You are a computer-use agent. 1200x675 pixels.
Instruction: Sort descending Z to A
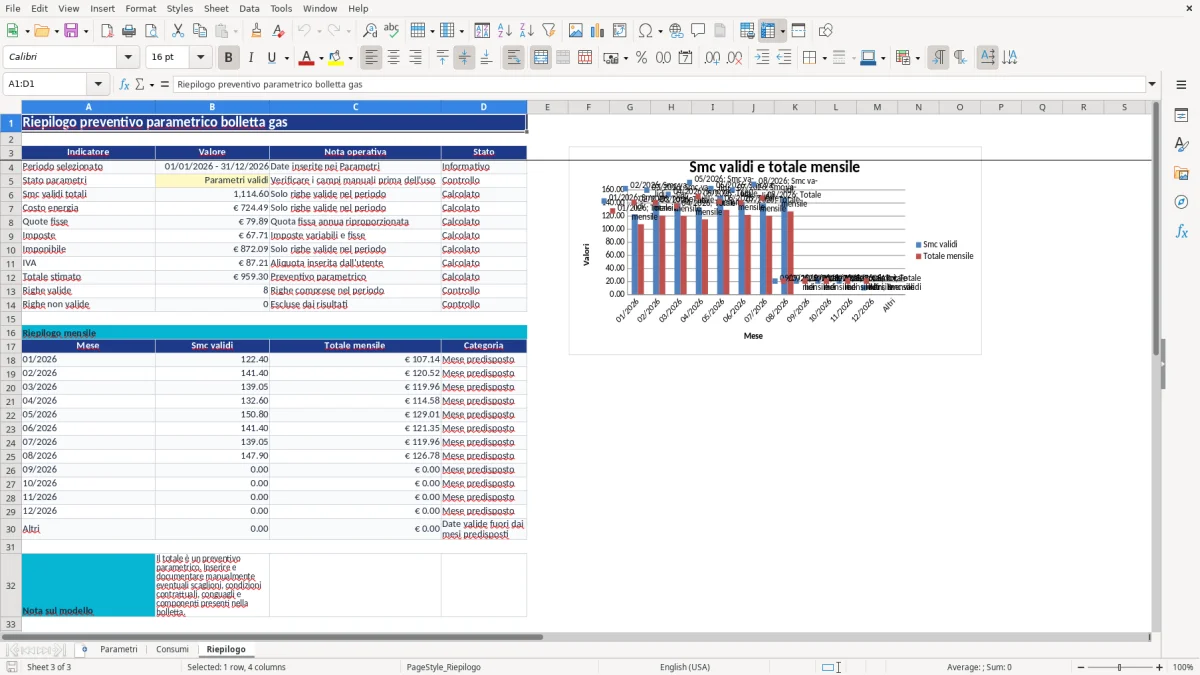click(526, 31)
